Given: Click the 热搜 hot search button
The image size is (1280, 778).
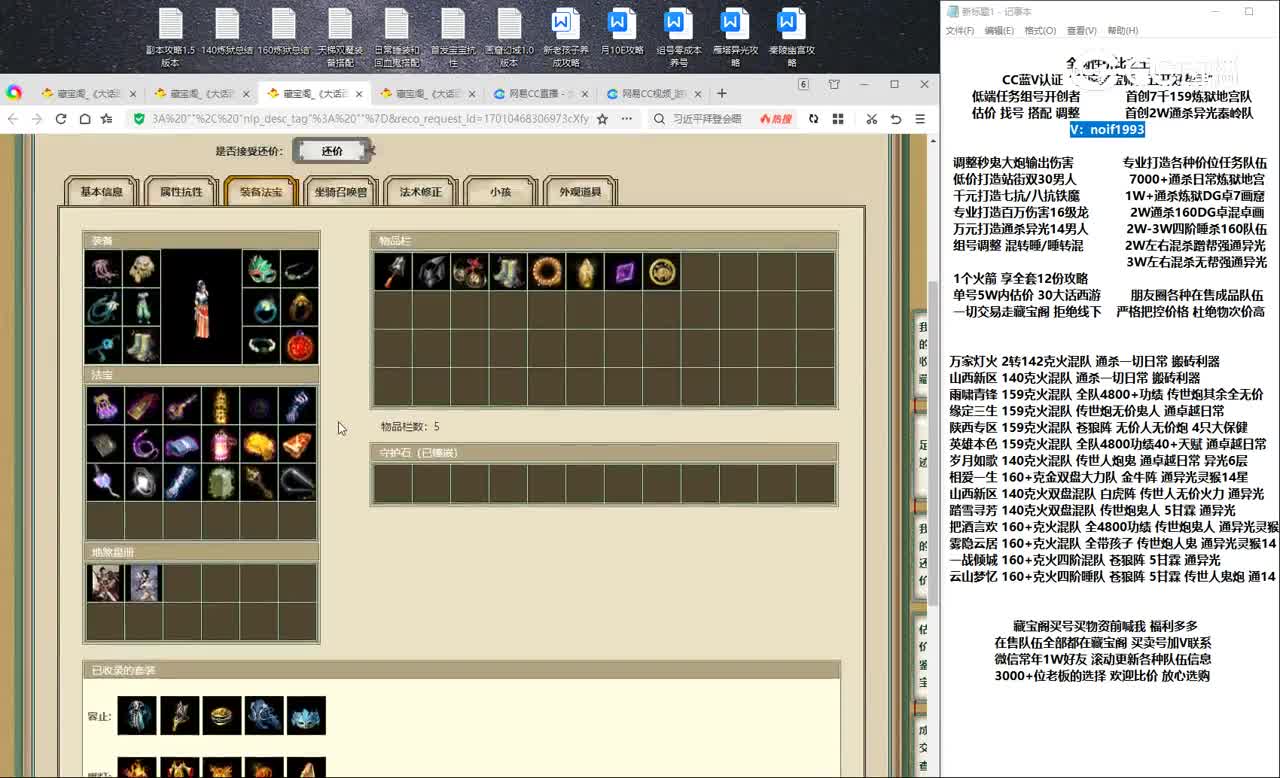Looking at the screenshot, I should click(x=776, y=119).
